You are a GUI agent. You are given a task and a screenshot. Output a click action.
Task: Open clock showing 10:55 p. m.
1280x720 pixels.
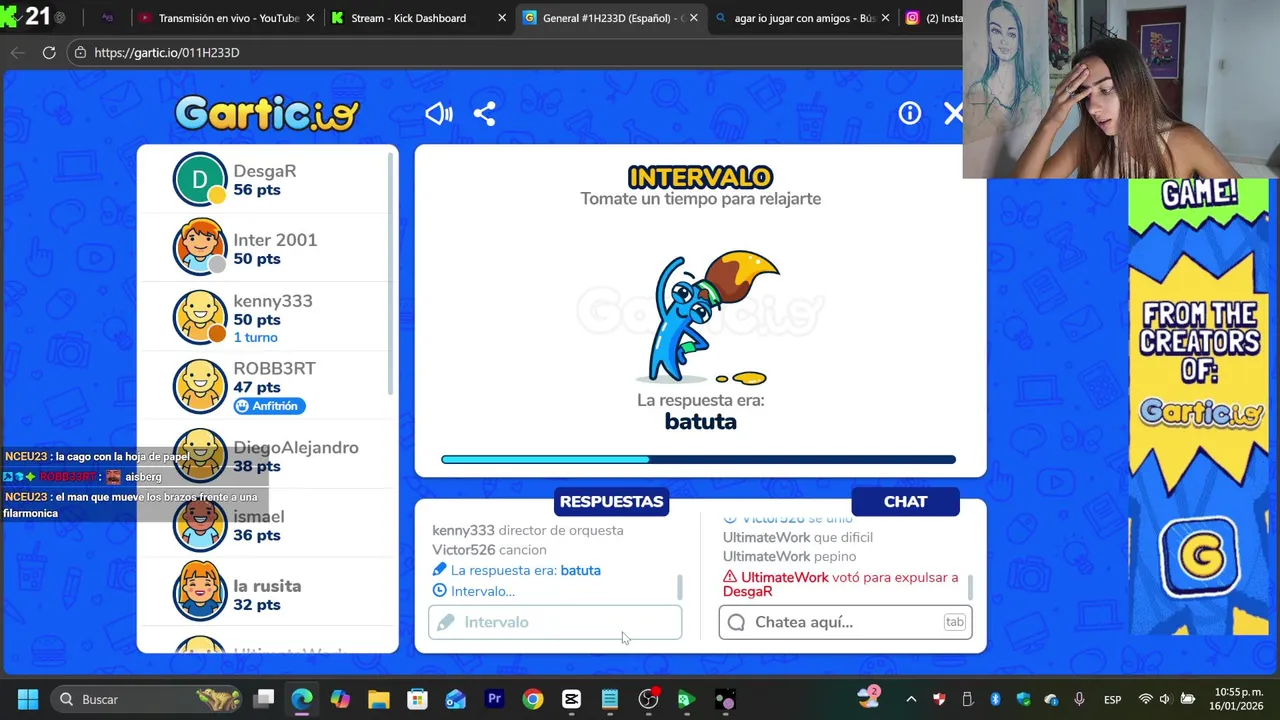tap(1238, 699)
